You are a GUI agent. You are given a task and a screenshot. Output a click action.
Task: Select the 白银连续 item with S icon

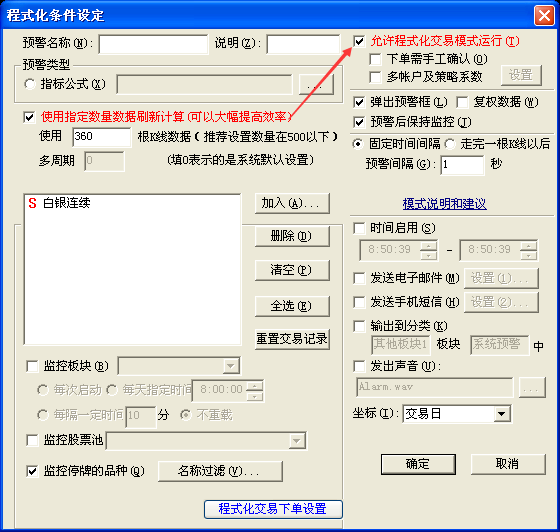click(59, 203)
